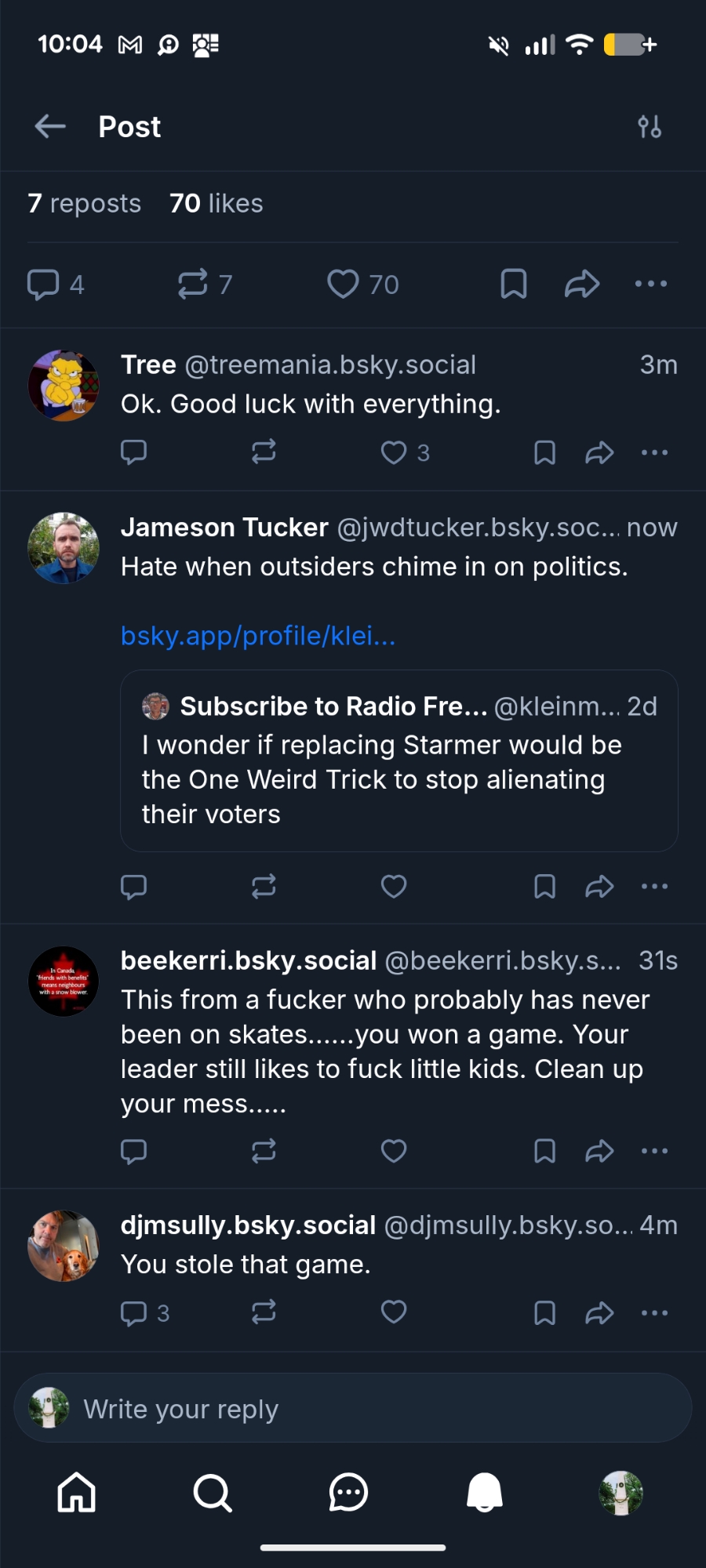Open Notifications bell in bottom bar
The image size is (706, 1568).
pos(485,1492)
